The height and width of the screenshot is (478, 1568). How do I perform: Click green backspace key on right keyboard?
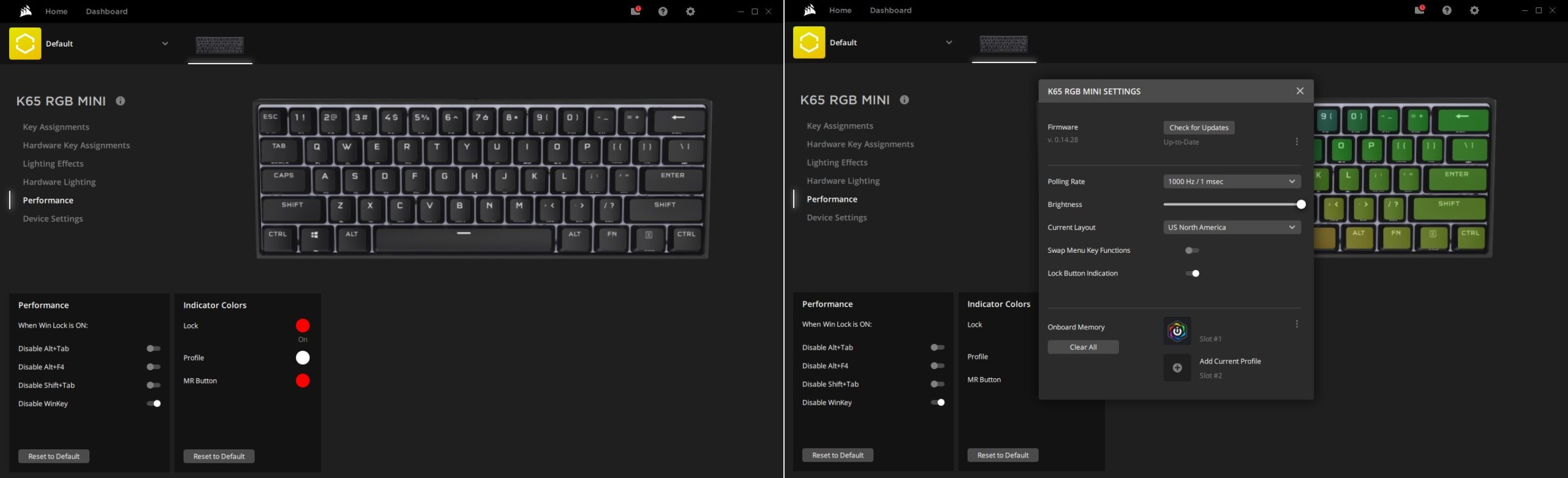coord(1463,119)
